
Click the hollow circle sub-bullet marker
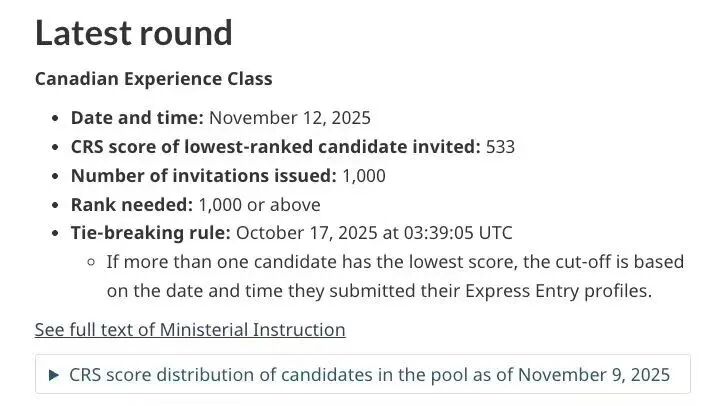[x=91, y=262]
